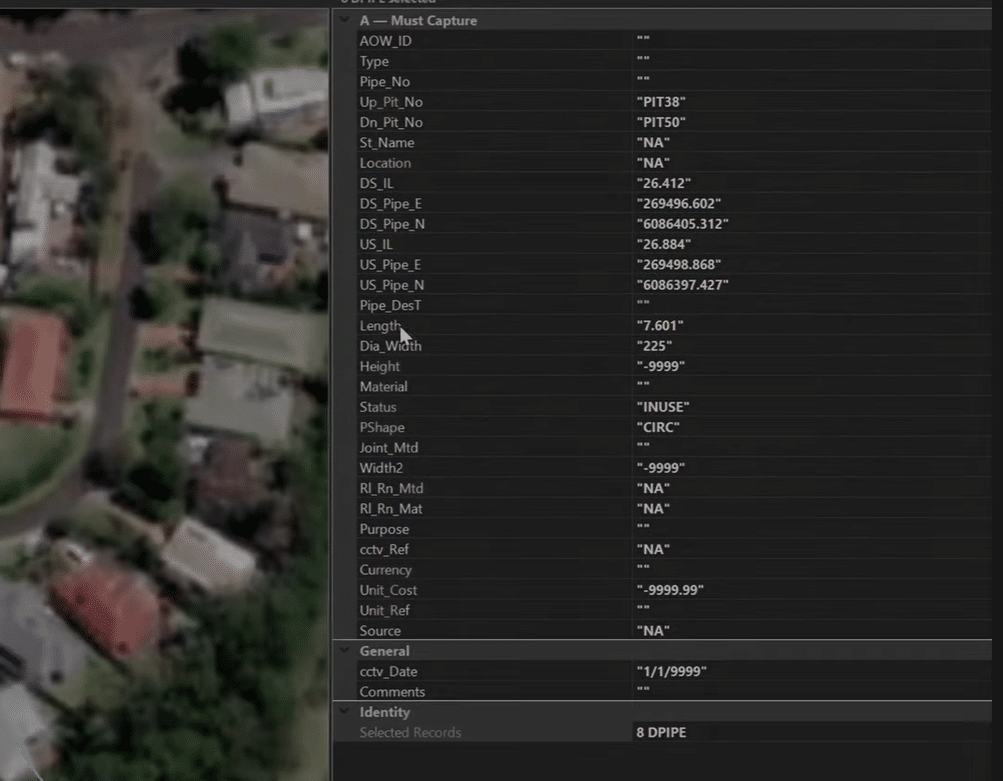The height and width of the screenshot is (781, 1003).
Task: Click the "Currency" attribute label
Action: (x=385, y=570)
